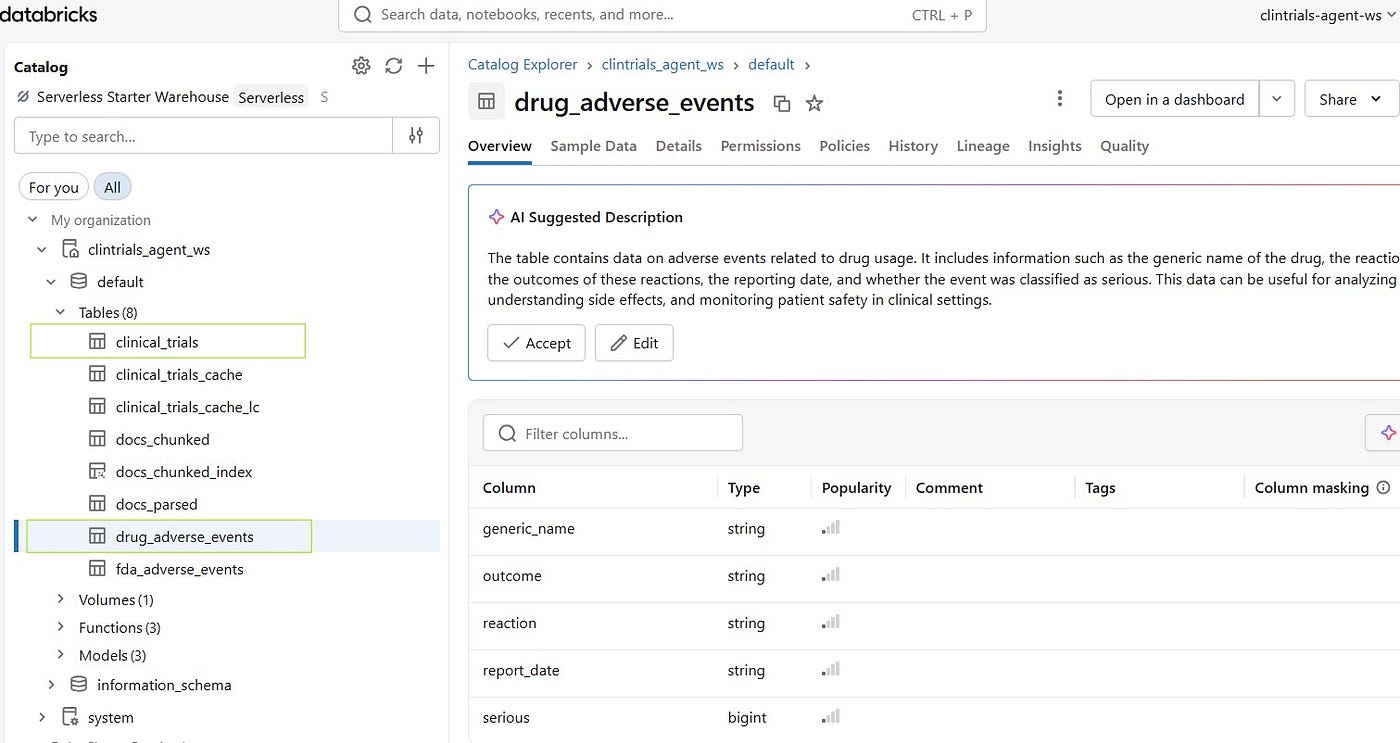The height and width of the screenshot is (743, 1400).
Task: Click clintrials-agent-ws workspace name
Action: pyautogui.click(x=1321, y=15)
